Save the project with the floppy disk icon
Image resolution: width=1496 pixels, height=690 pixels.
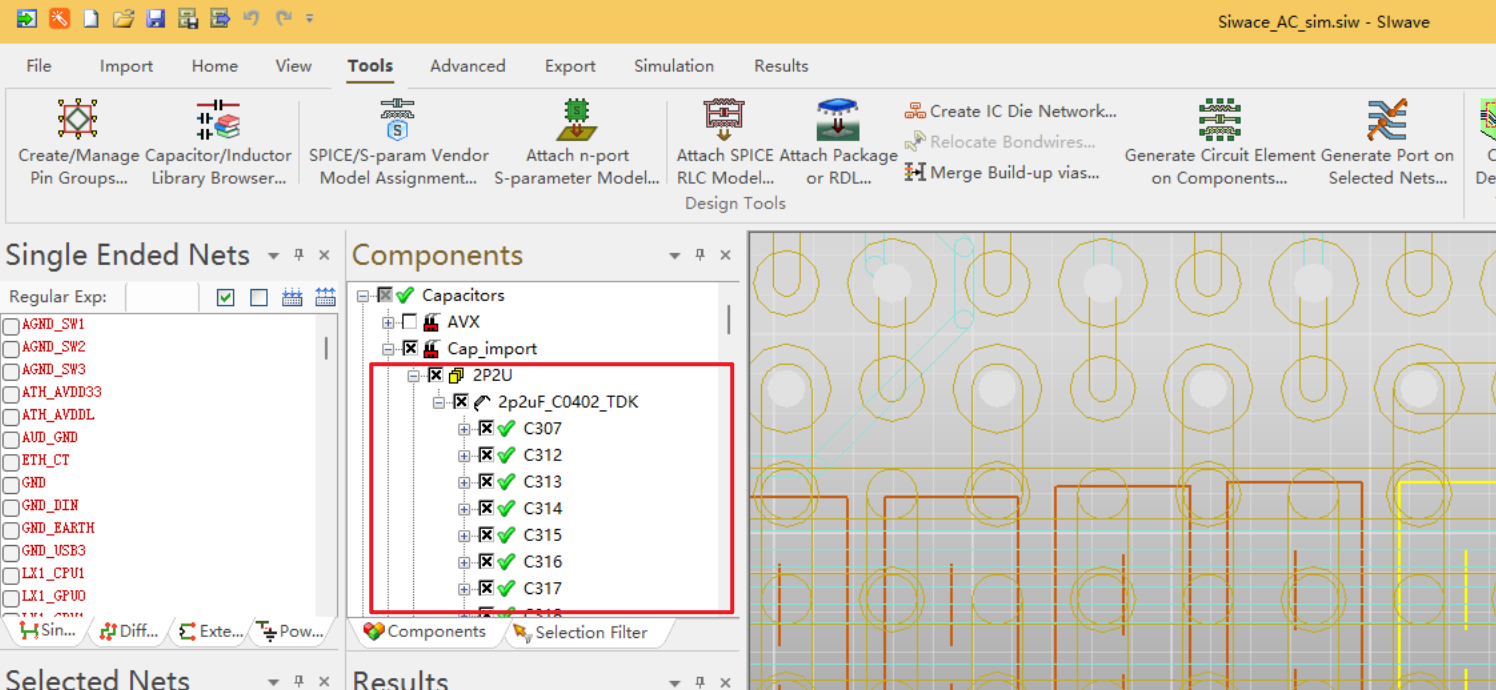pos(155,18)
